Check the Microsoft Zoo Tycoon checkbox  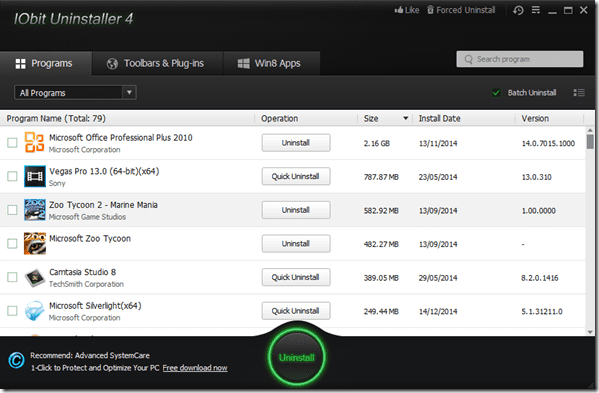click(x=12, y=244)
